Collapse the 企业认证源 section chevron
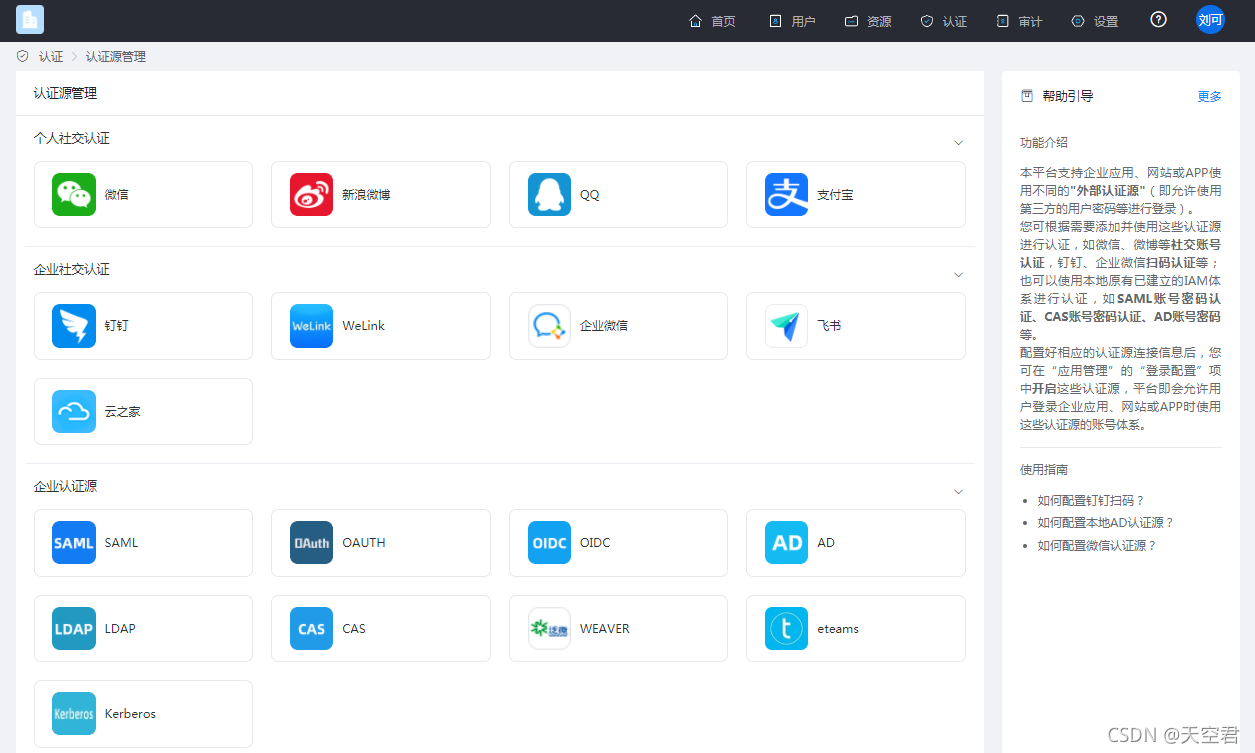 [958, 491]
